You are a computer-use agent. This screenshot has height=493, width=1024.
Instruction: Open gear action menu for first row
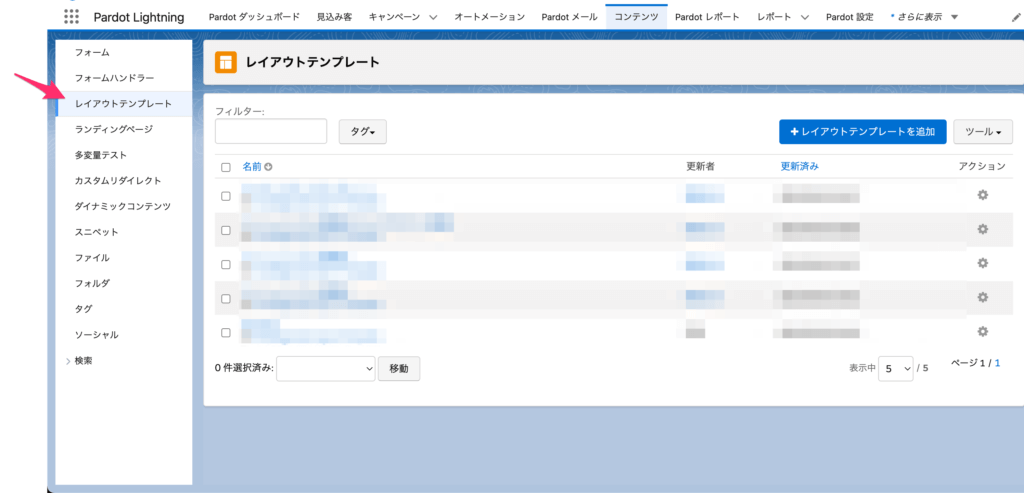pos(982,195)
